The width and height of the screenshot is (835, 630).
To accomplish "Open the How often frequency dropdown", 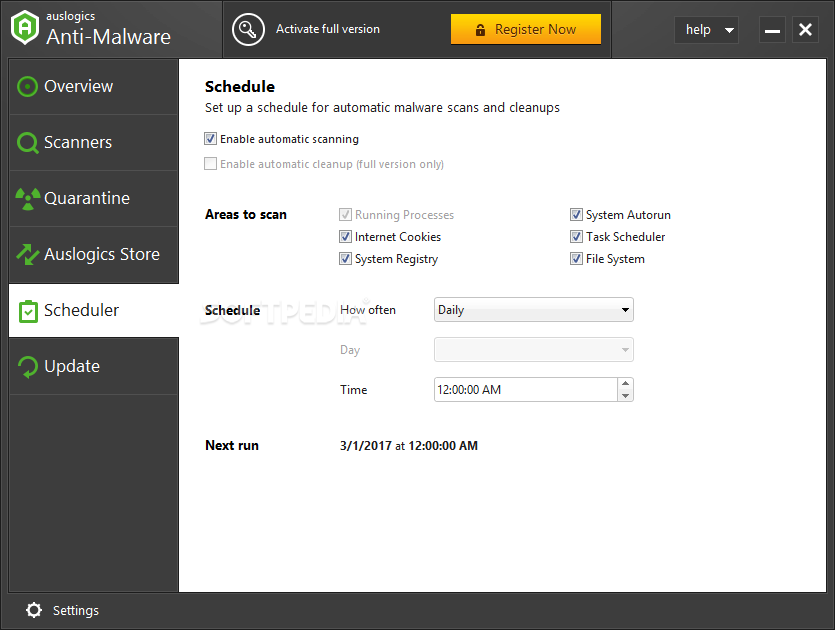I will pos(534,310).
